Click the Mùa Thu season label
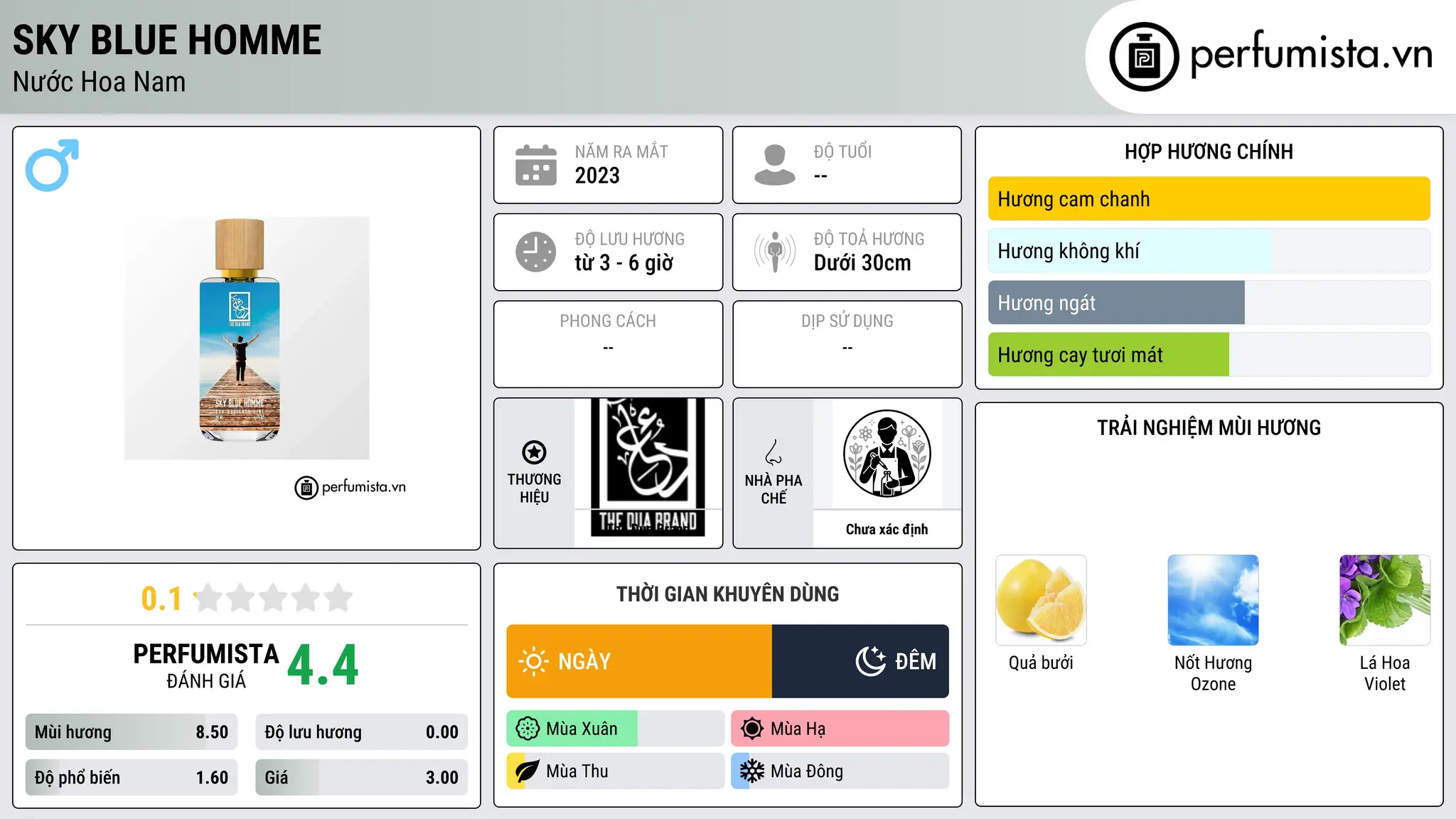The image size is (1456, 819). click(x=577, y=771)
